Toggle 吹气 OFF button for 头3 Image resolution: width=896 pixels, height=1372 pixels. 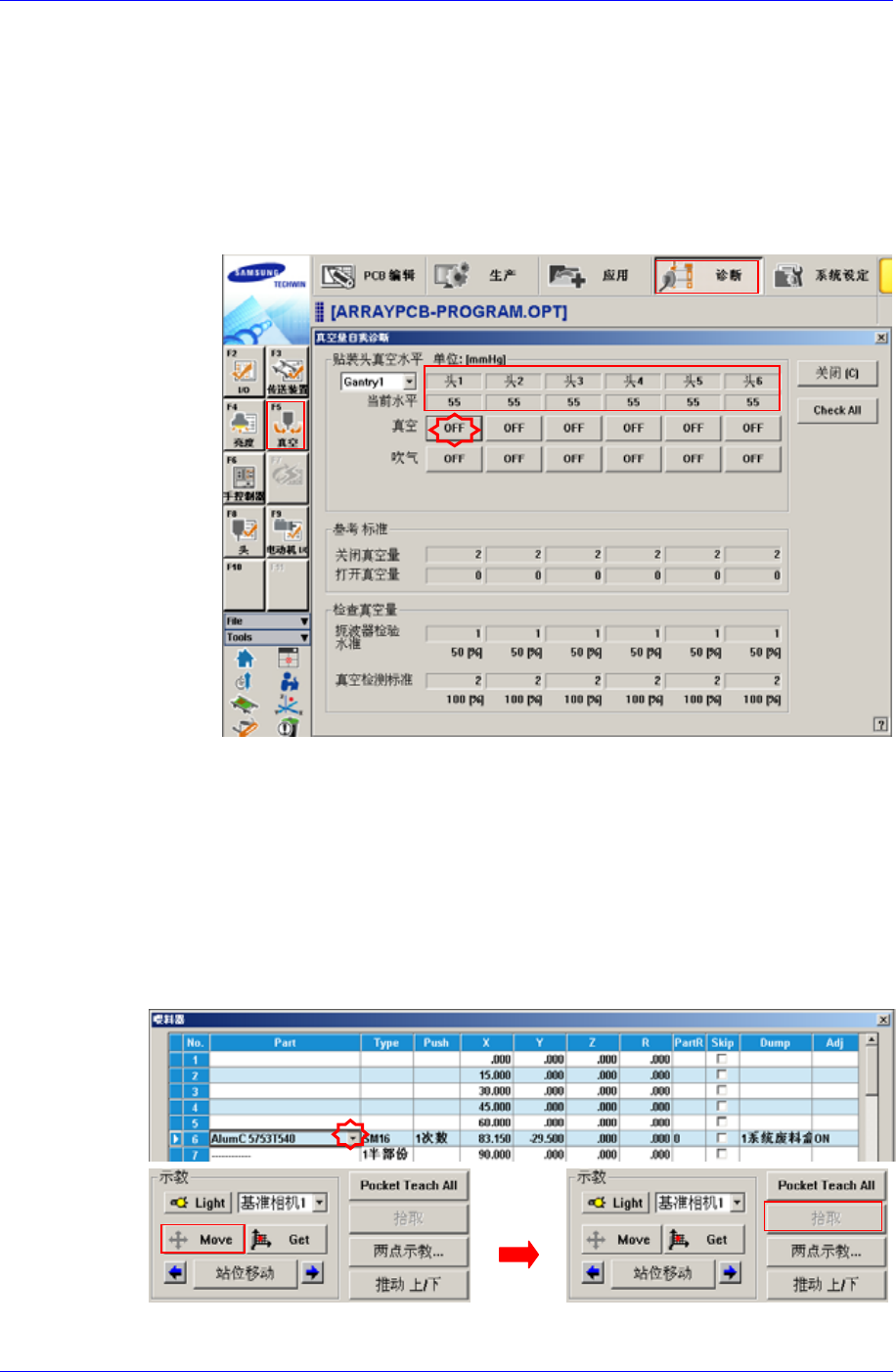click(573, 459)
